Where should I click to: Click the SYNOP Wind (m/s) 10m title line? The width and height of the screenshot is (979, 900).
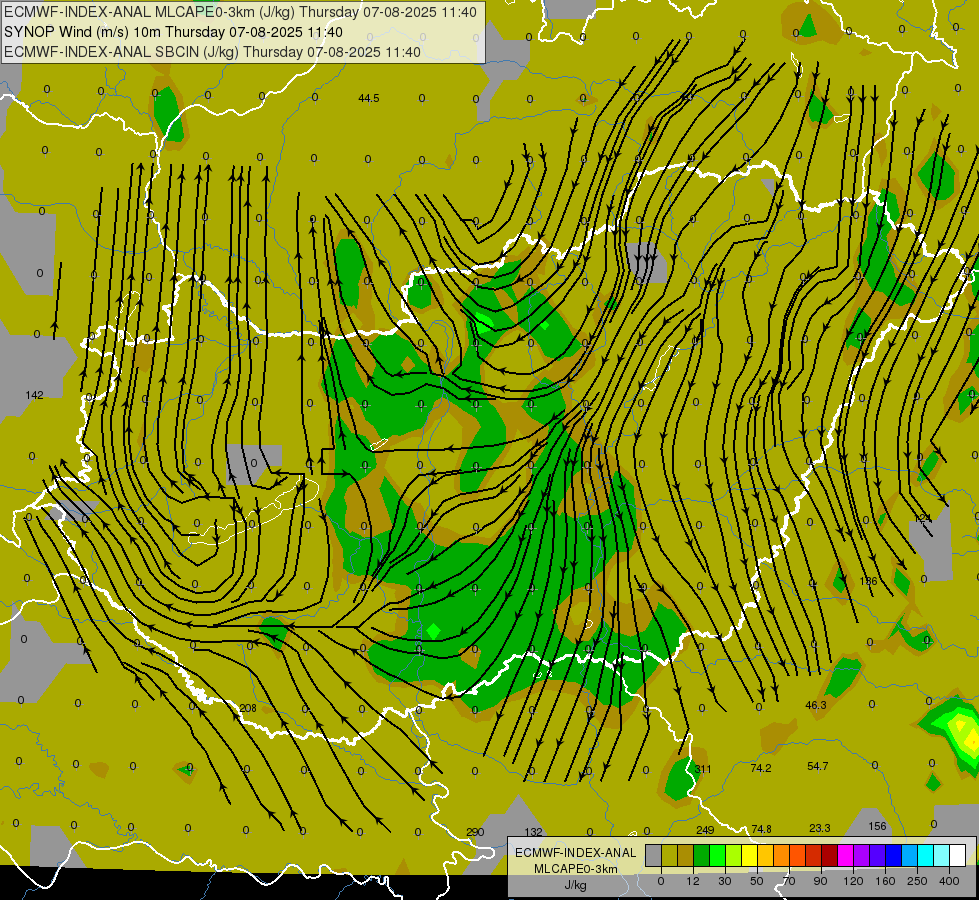click(173, 32)
